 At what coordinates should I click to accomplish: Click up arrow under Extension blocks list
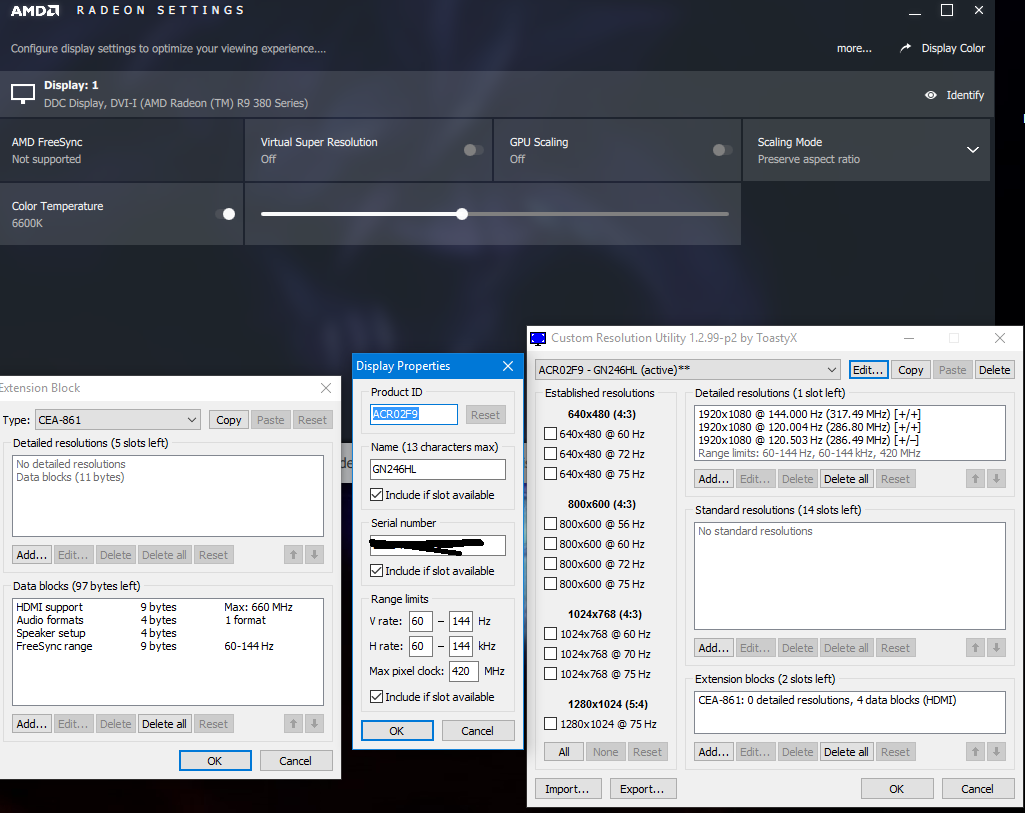pos(975,752)
